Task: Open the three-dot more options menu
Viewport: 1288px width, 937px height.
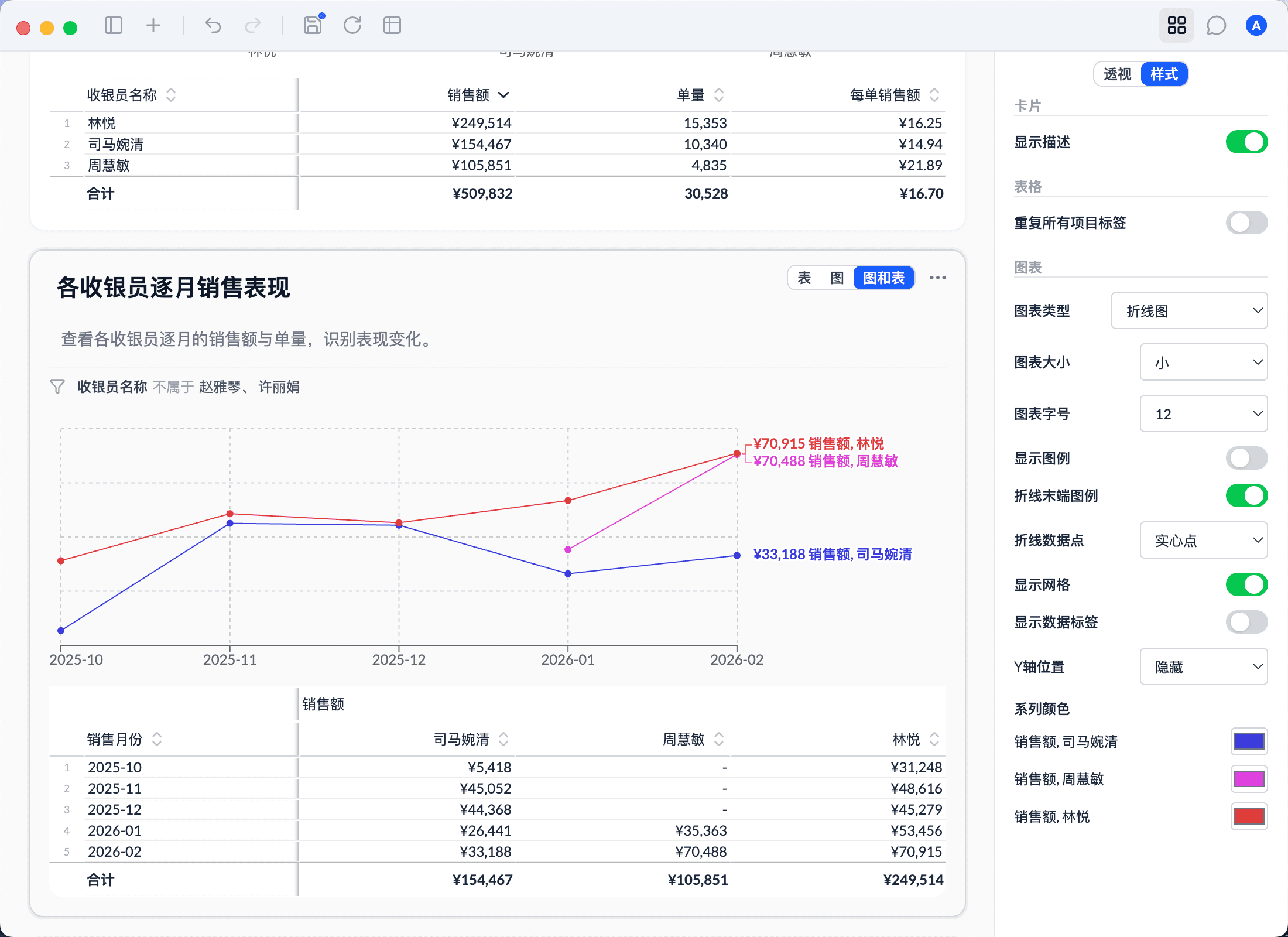Action: 938,278
